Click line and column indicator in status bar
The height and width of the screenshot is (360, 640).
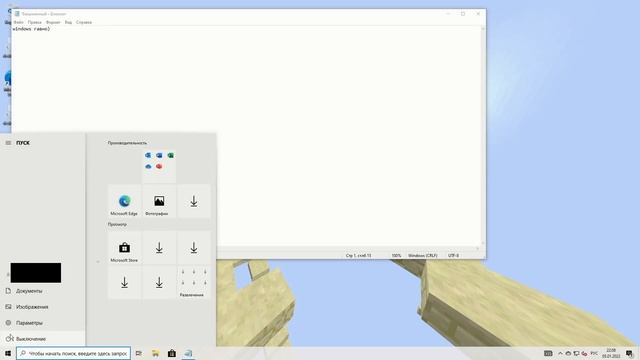click(x=359, y=256)
